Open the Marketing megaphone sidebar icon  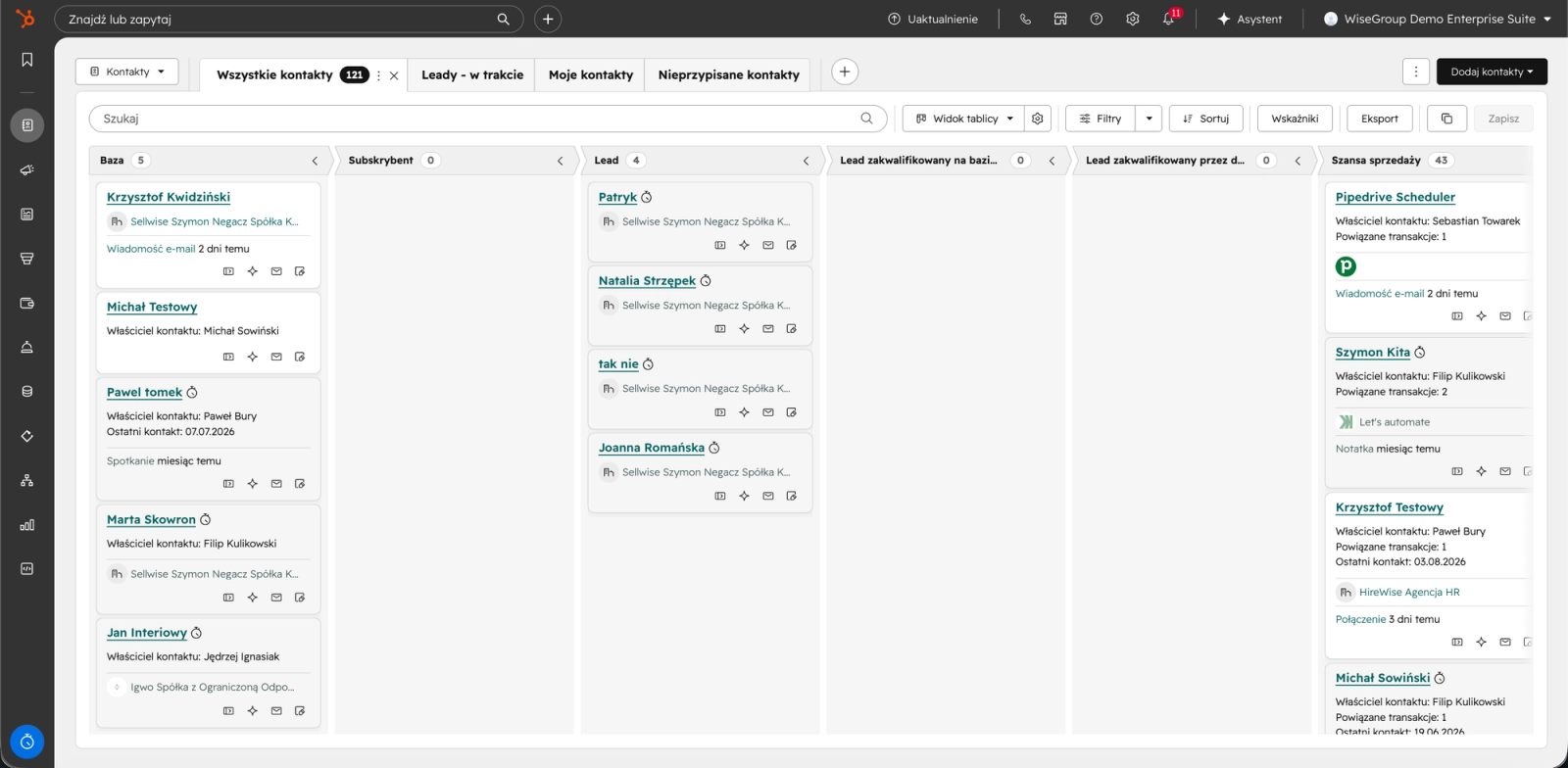click(27, 170)
